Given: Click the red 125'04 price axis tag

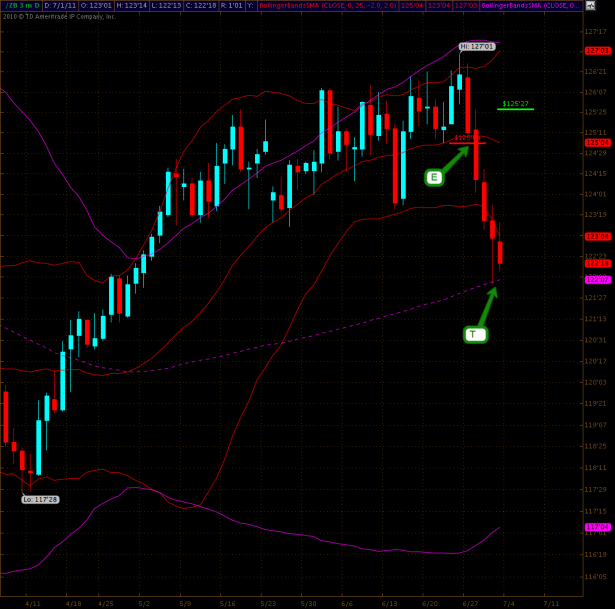Looking at the screenshot, I should 597,142.
